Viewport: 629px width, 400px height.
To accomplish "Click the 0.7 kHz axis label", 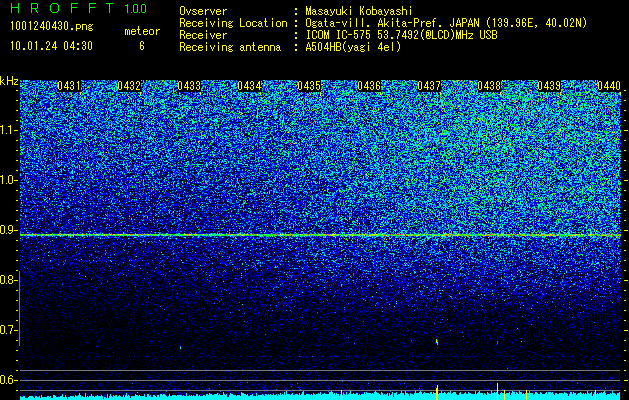I will pyautogui.click(x=8, y=330).
